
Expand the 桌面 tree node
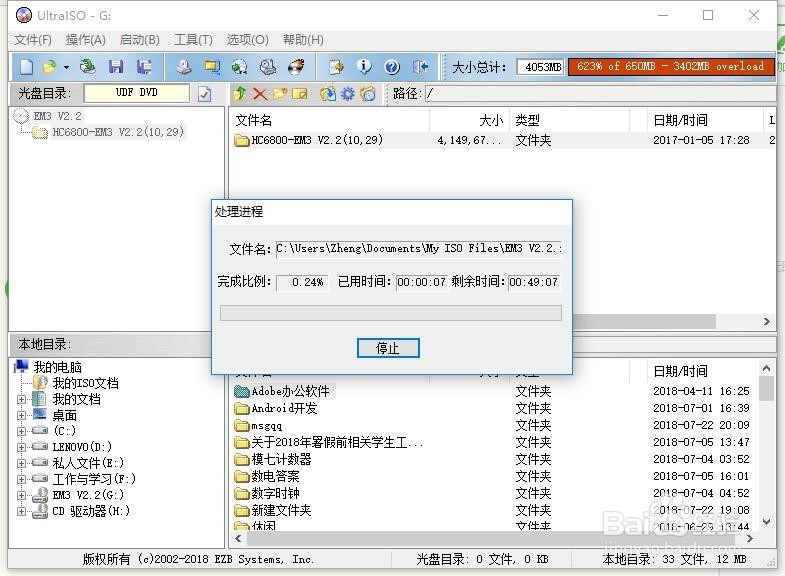tap(21, 415)
